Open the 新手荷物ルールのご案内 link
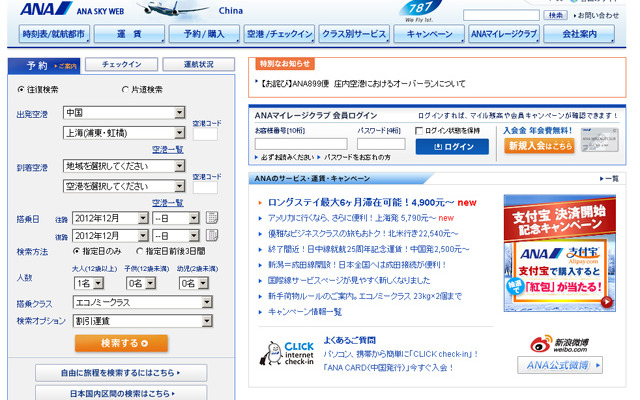Viewport: 640px width, 400px height. click(364, 296)
